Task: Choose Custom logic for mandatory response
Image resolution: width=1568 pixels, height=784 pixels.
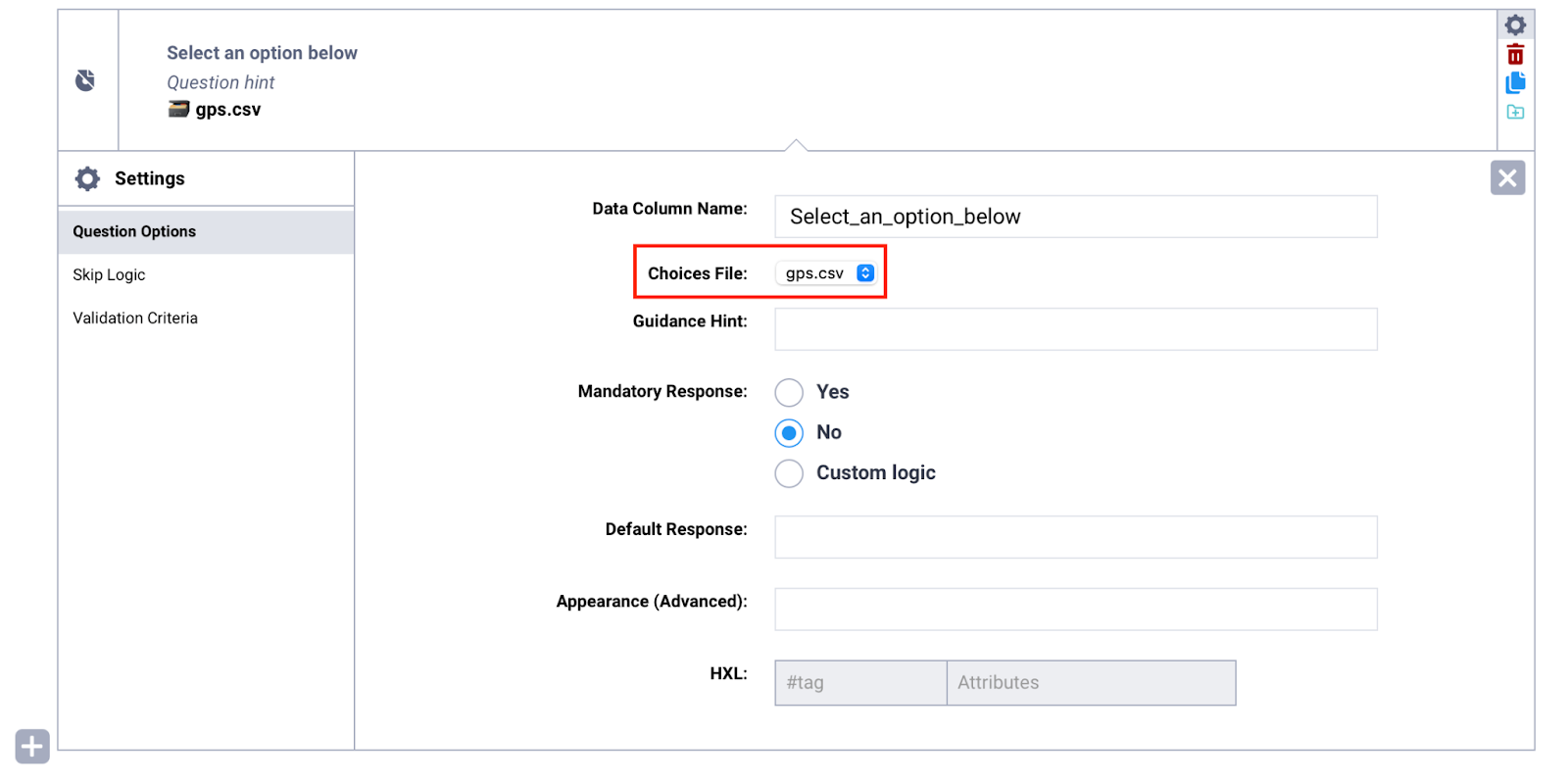Action: (x=789, y=473)
